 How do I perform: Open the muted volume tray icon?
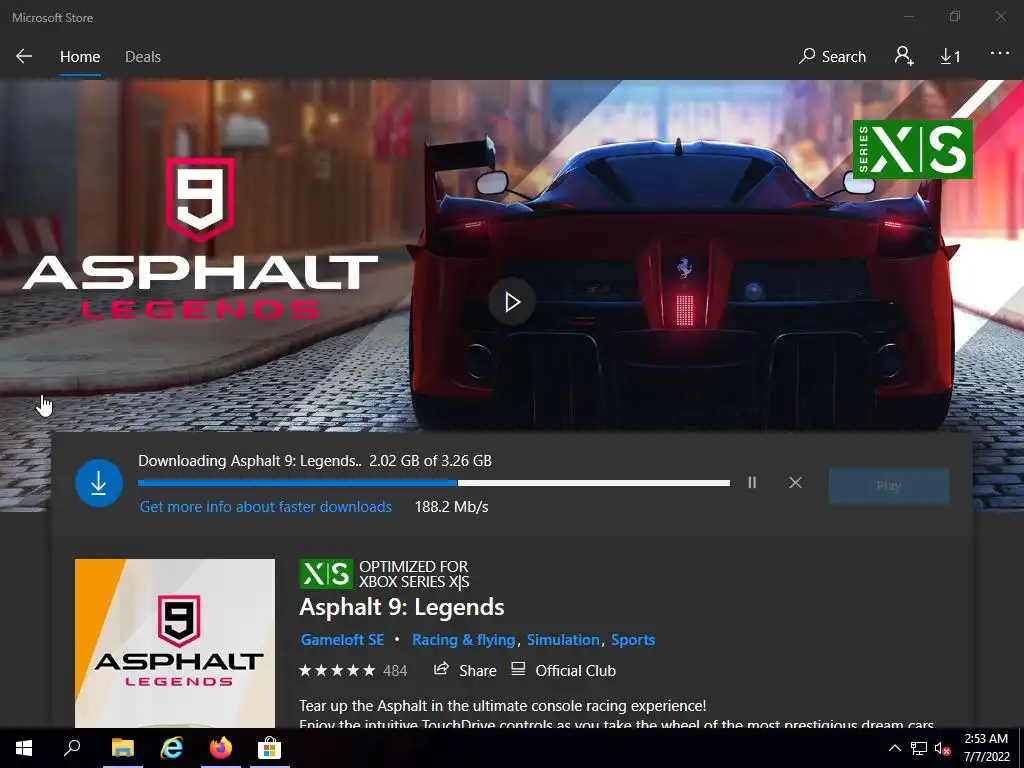942,748
